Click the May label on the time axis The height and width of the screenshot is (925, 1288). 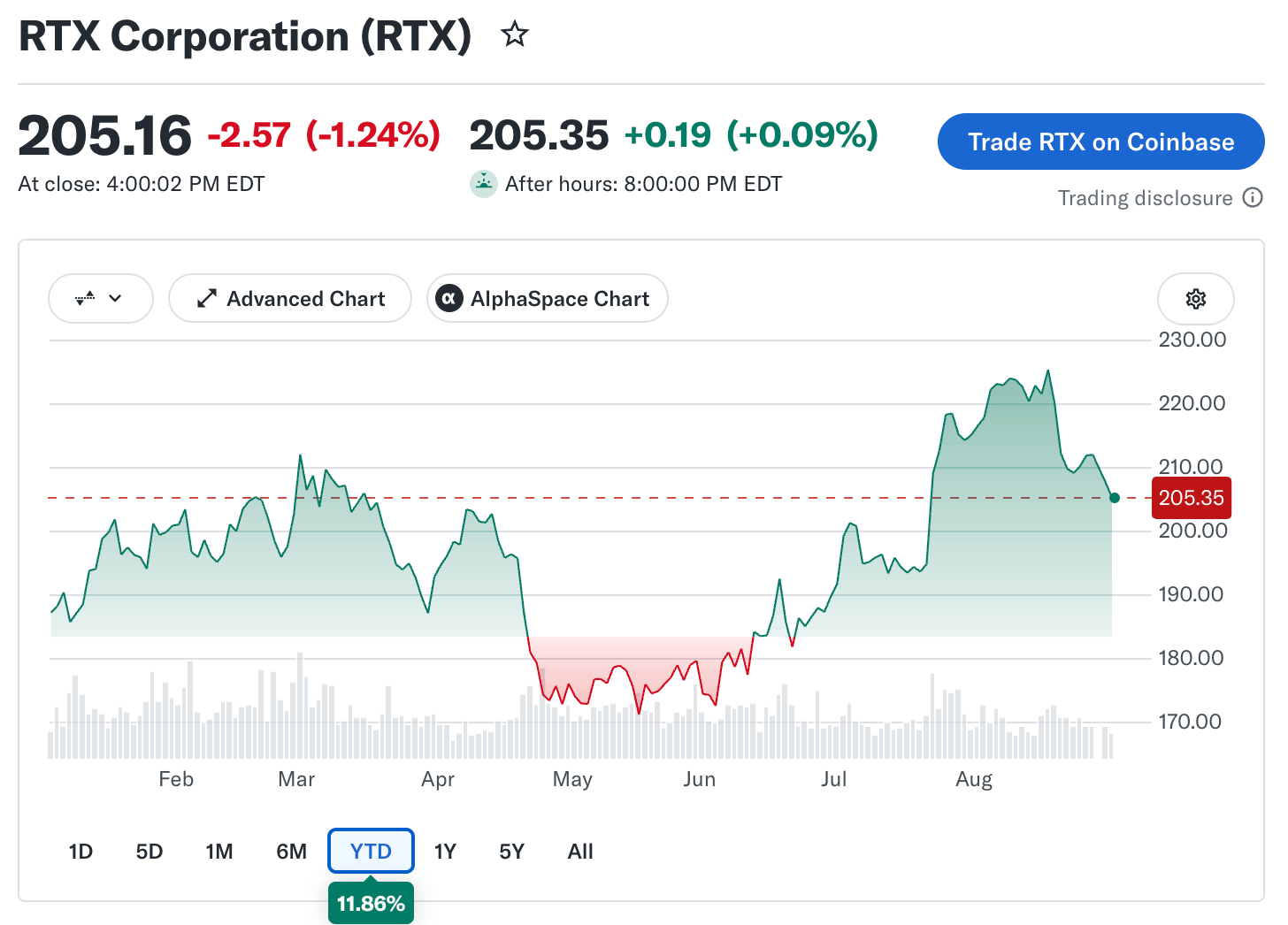(x=572, y=779)
